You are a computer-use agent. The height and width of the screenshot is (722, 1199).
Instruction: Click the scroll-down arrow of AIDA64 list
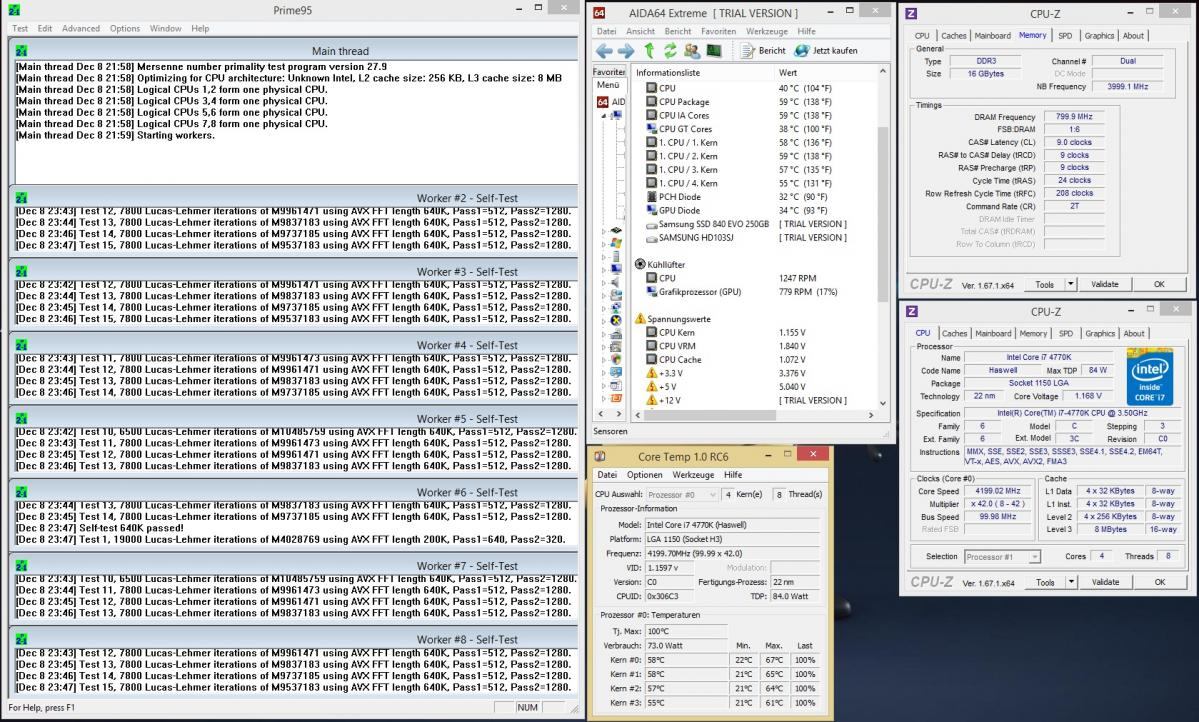pyautogui.click(x=882, y=403)
